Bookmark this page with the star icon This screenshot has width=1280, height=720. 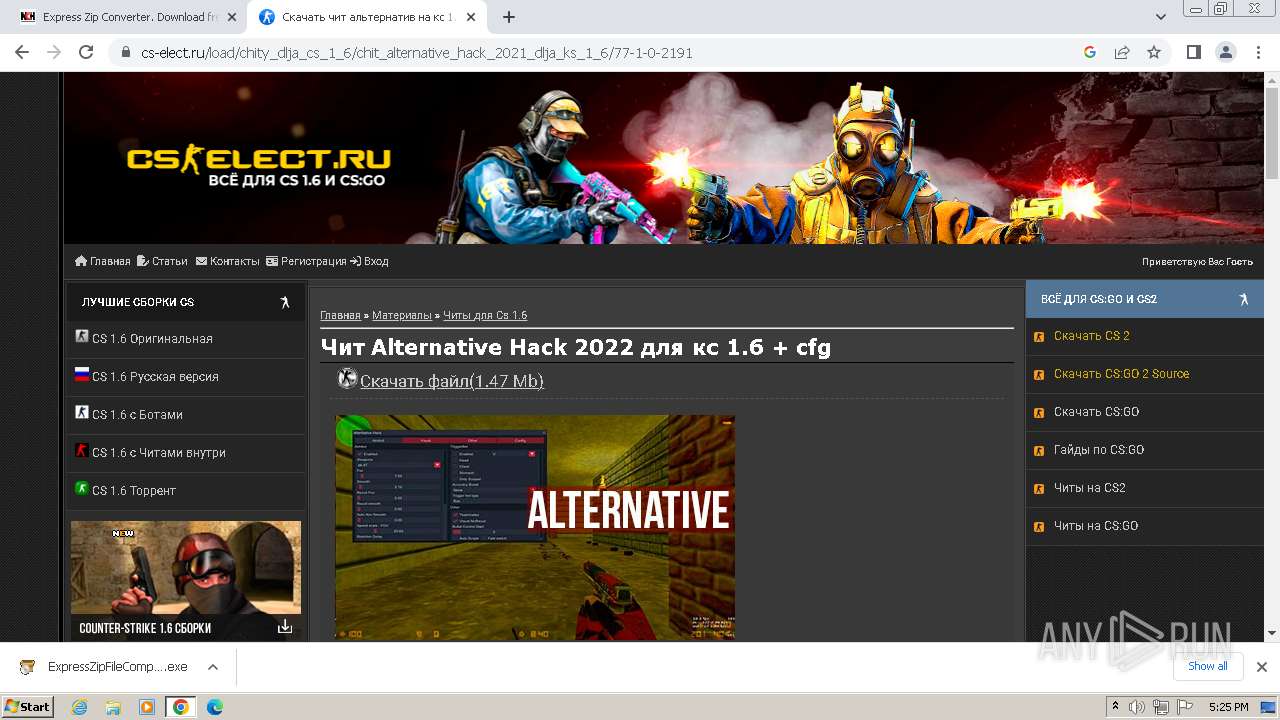pos(1154,52)
